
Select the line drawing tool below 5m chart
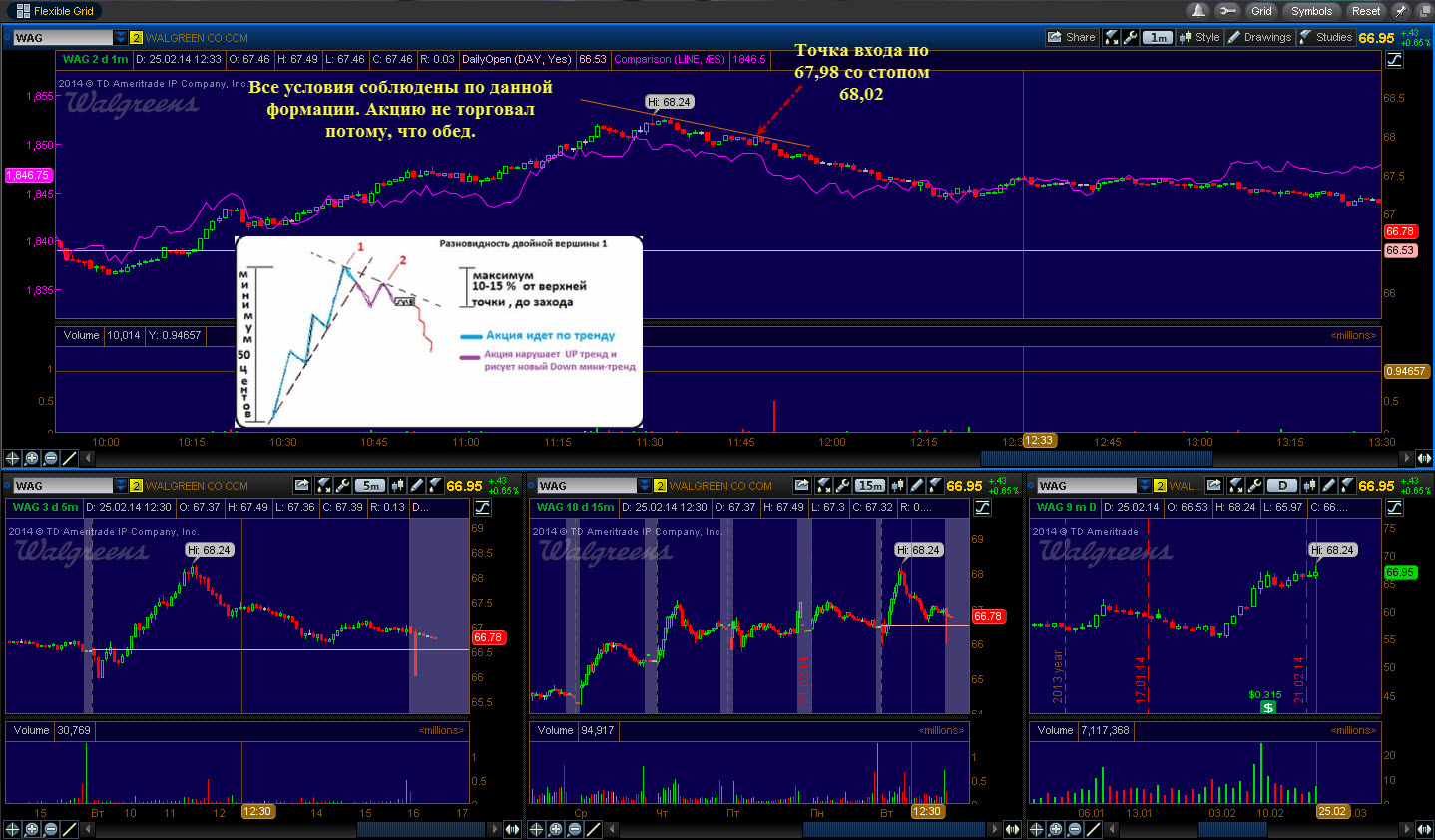click(69, 829)
